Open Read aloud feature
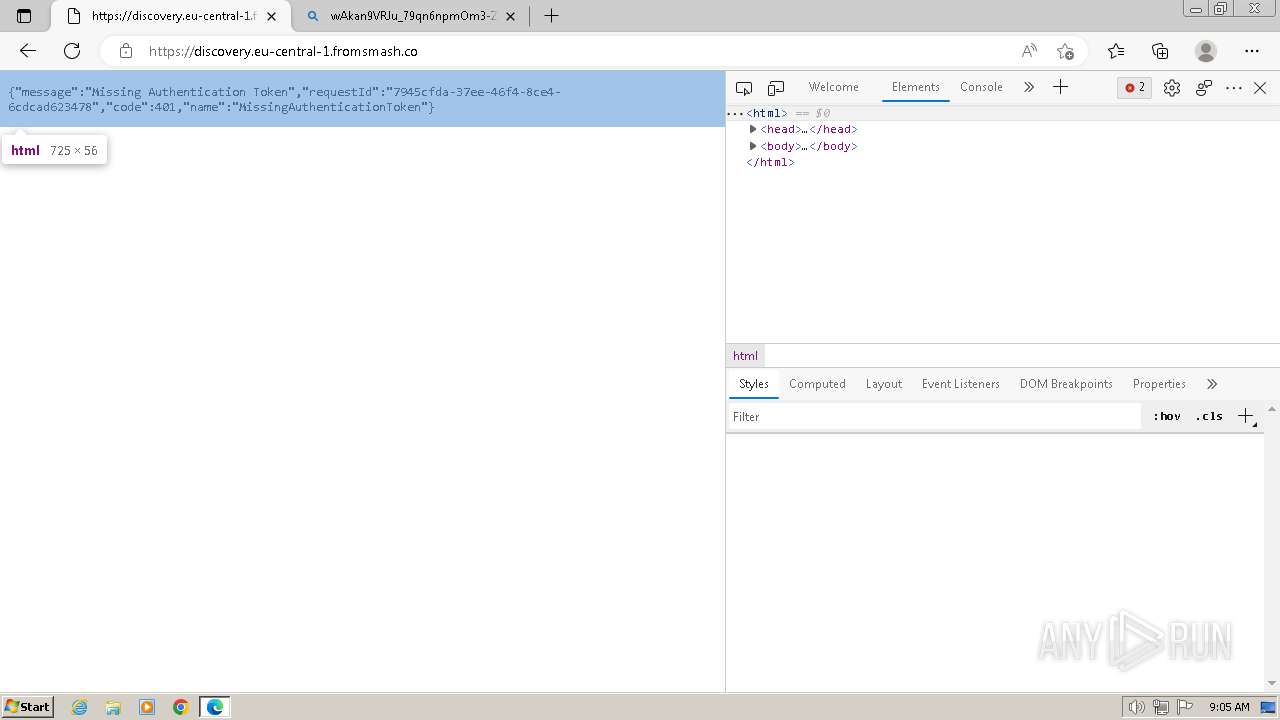This screenshot has height=720, width=1280. point(1029,51)
